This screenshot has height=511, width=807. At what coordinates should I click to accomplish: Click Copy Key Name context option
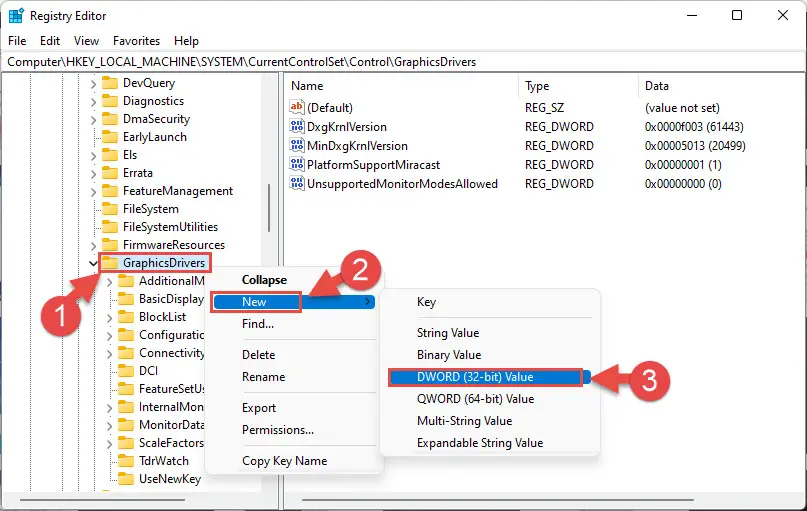tap(285, 461)
